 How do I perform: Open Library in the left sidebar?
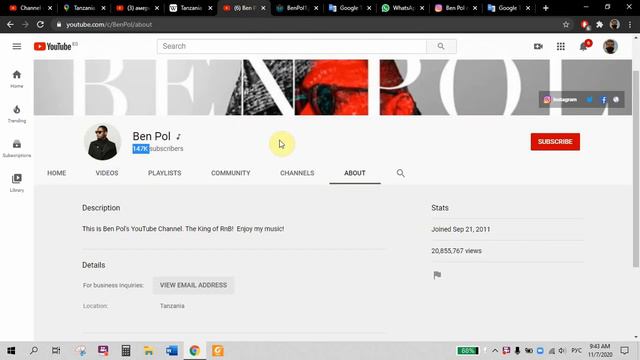(x=17, y=183)
